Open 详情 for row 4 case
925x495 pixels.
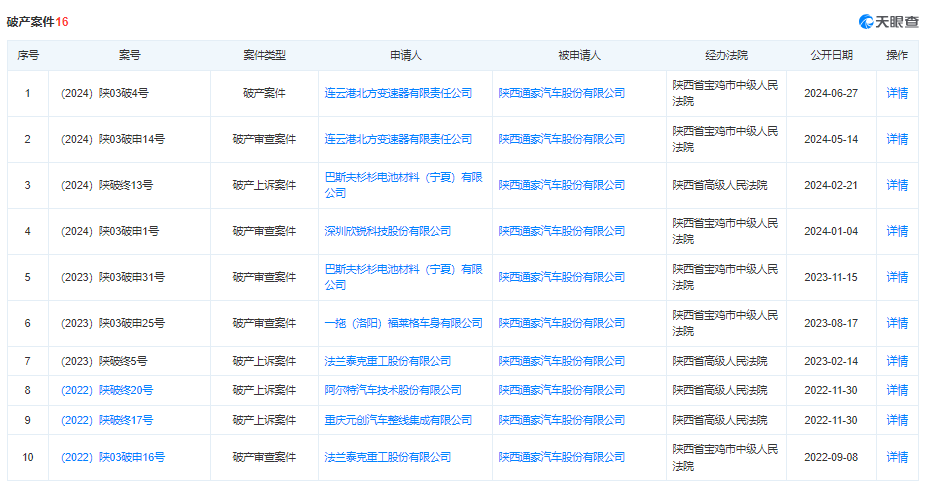click(897, 231)
